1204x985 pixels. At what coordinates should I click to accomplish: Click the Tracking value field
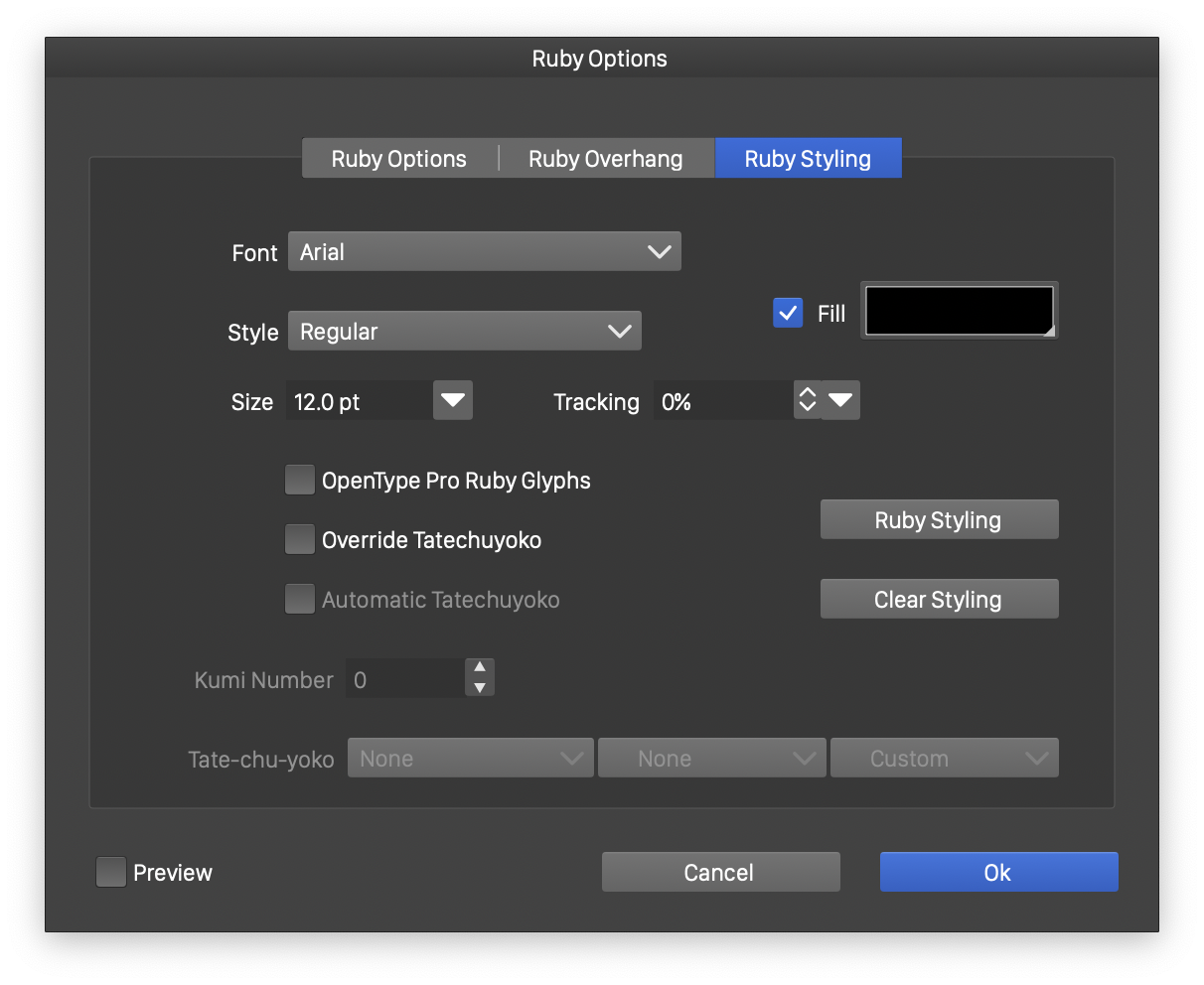(722, 401)
